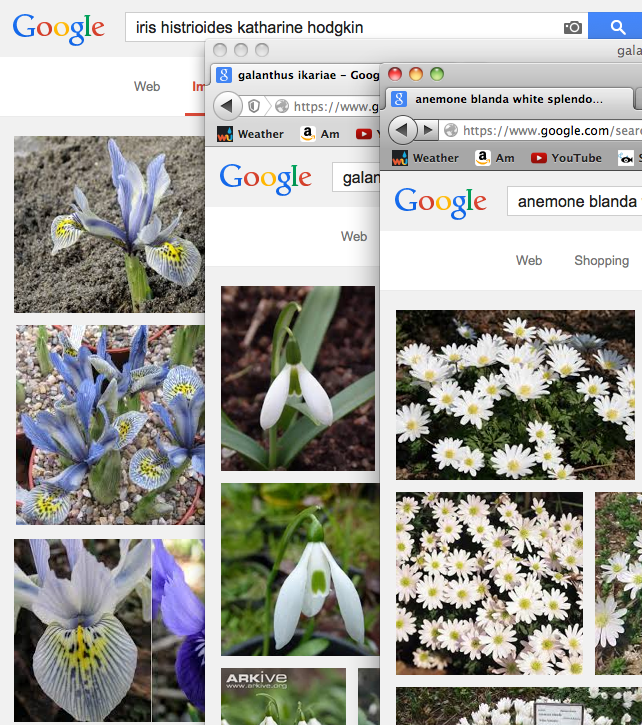Viewport: 642px width, 725px height.
Task: Select the anemone blanda white splendour tab
Action: [x=509, y=99]
